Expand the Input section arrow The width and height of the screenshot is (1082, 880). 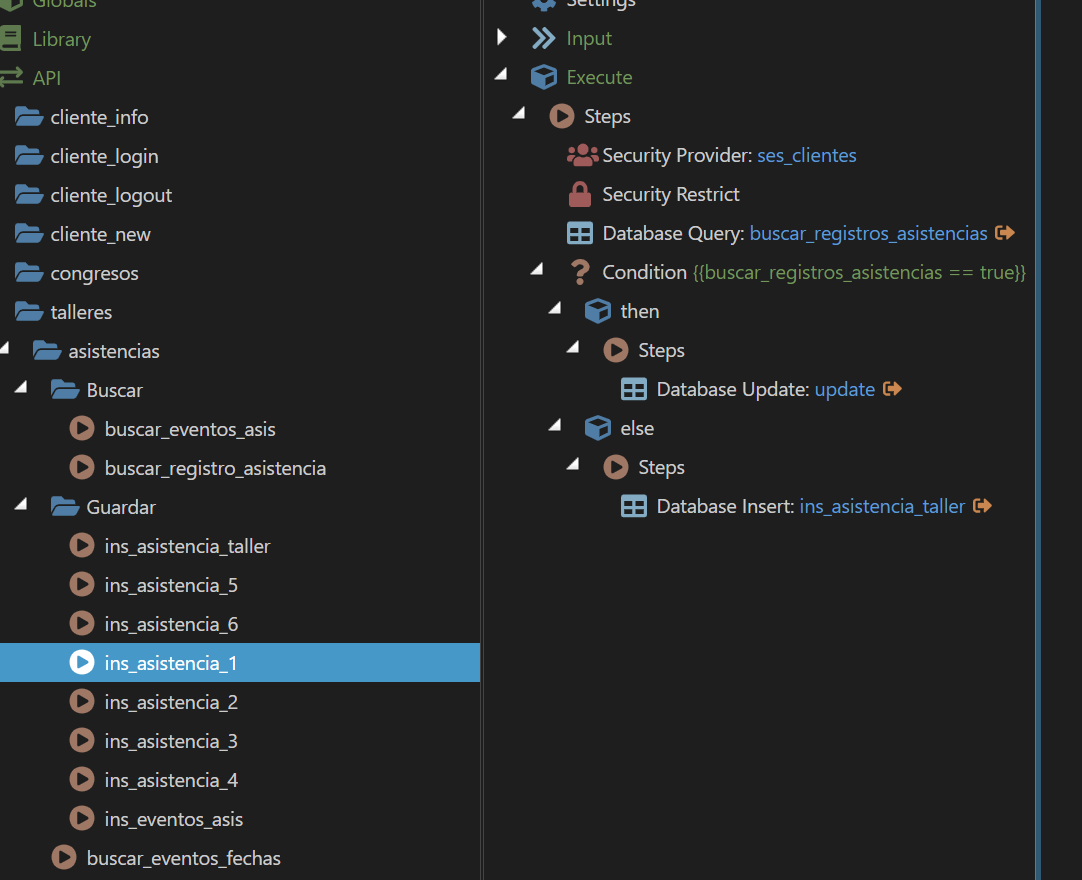coord(502,38)
